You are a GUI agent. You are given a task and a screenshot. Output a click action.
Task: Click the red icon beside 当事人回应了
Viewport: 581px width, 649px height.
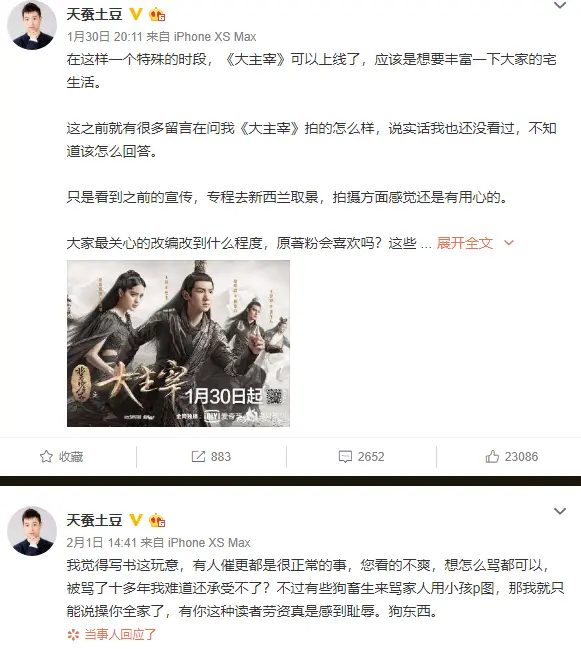coord(73,635)
